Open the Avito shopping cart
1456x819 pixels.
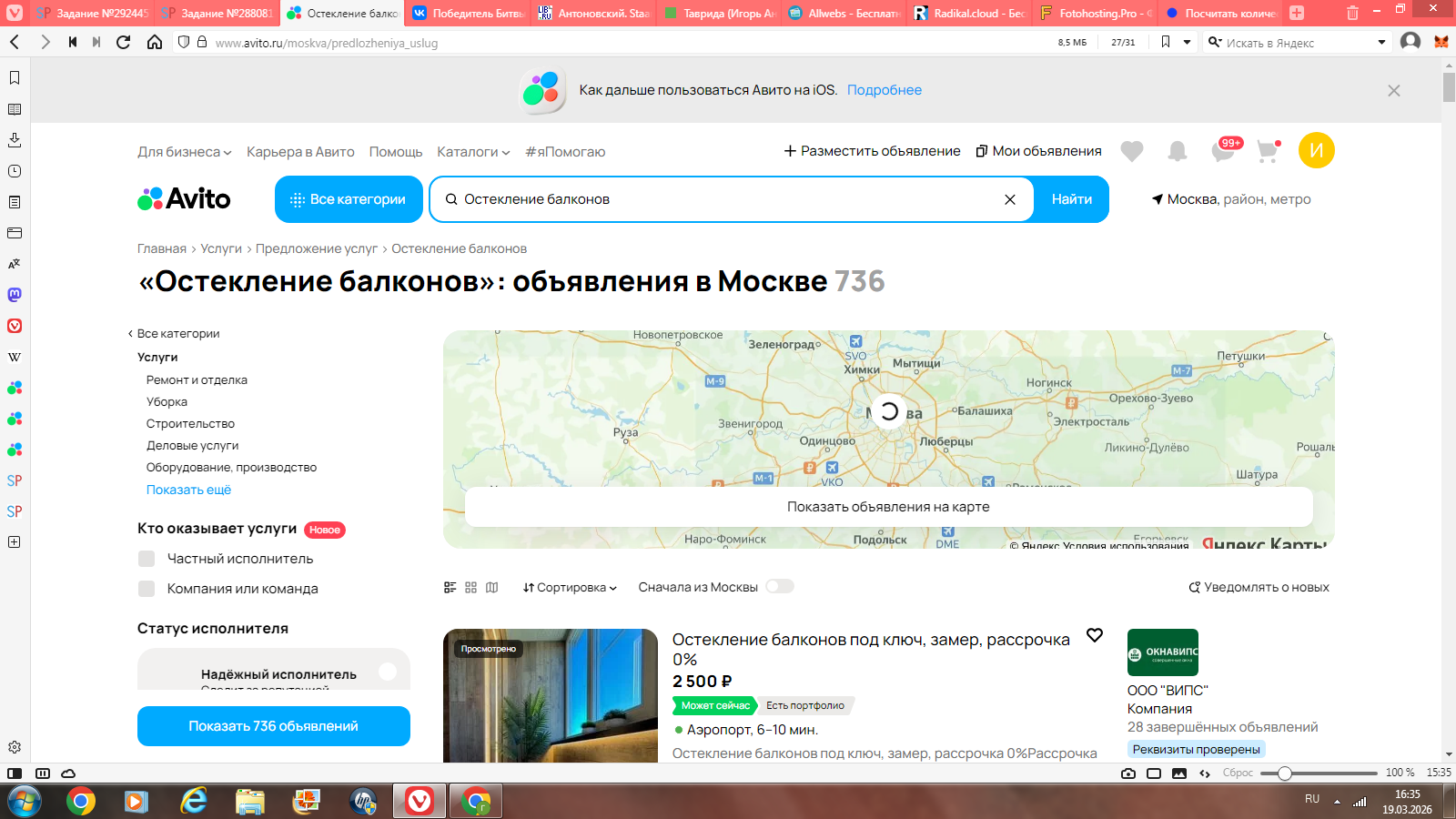[x=1269, y=151]
